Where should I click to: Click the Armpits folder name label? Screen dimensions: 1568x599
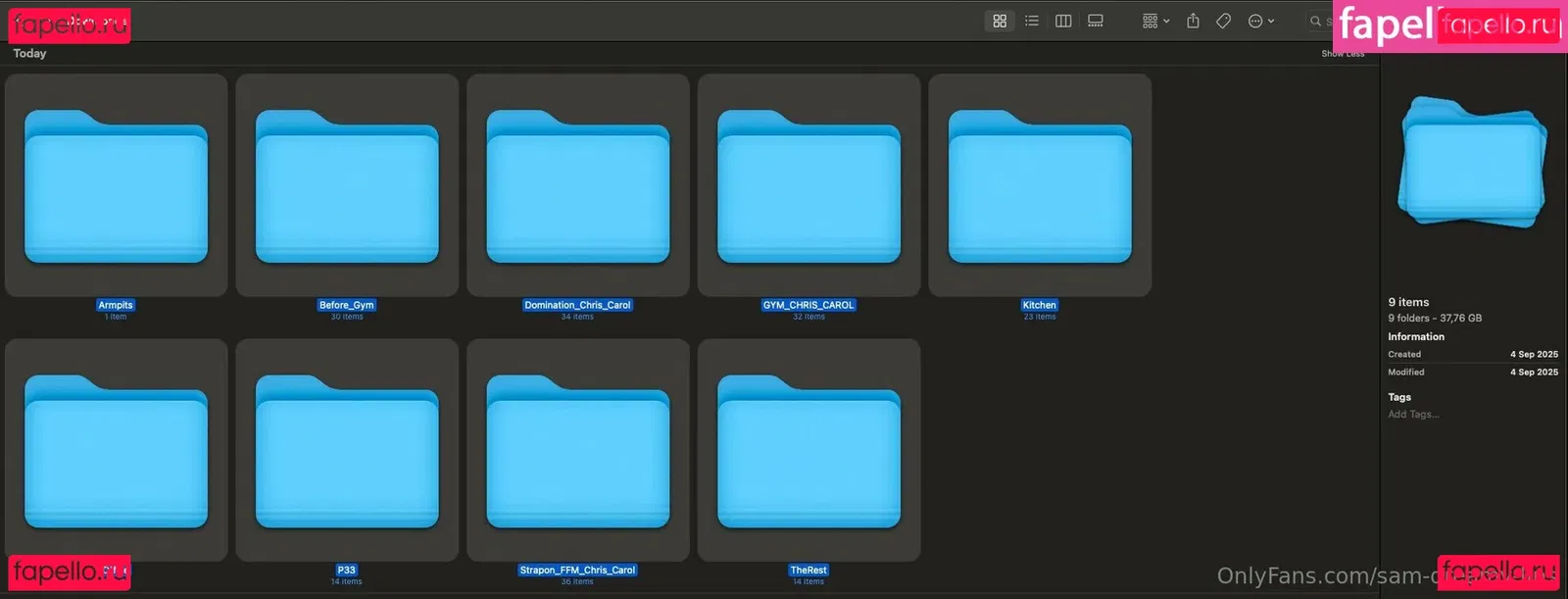pyautogui.click(x=116, y=305)
